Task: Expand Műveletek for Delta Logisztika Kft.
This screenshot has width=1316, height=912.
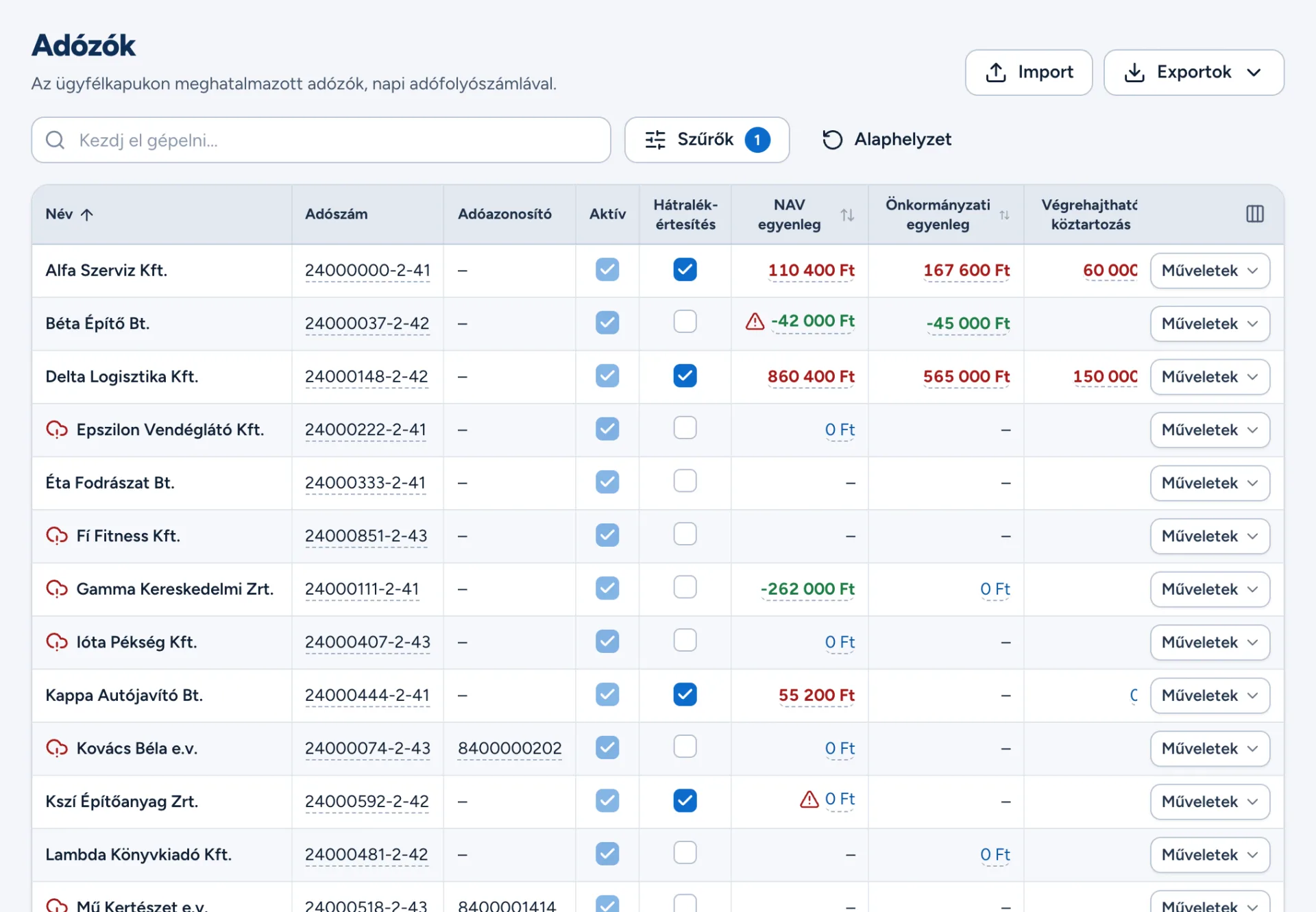Action: [1210, 377]
